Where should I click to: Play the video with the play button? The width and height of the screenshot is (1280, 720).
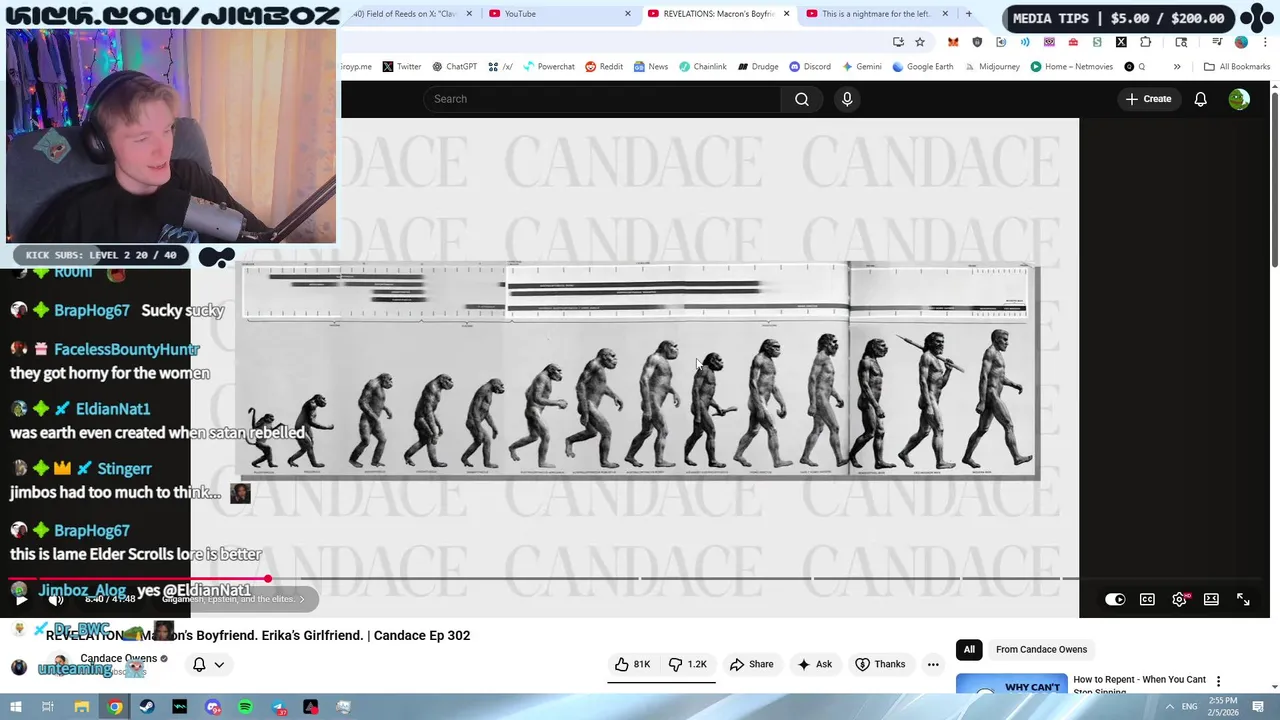[21, 599]
